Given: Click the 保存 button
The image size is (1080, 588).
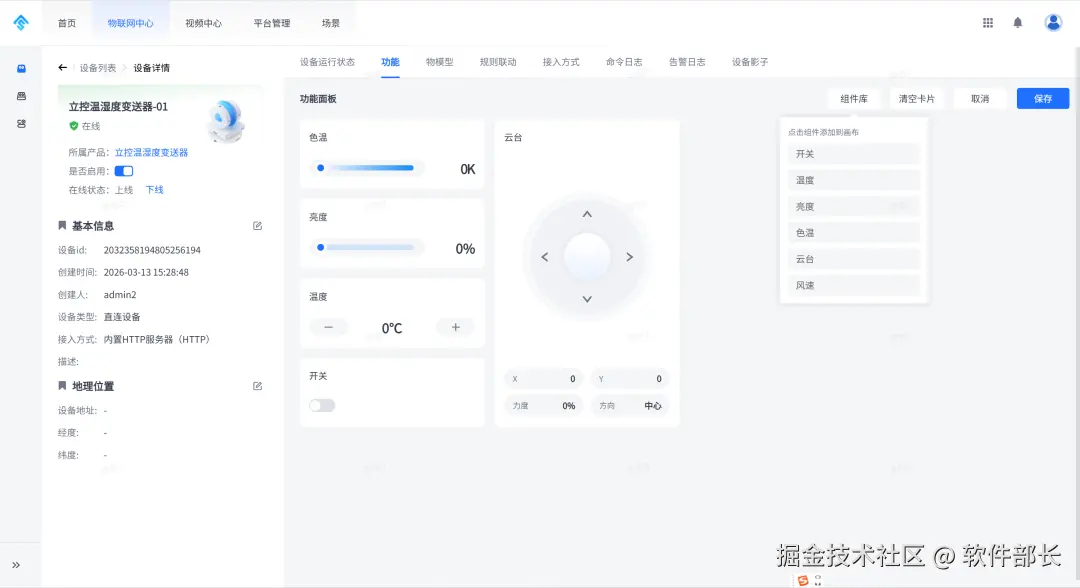Looking at the screenshot, I should [x=1042, y=98].
